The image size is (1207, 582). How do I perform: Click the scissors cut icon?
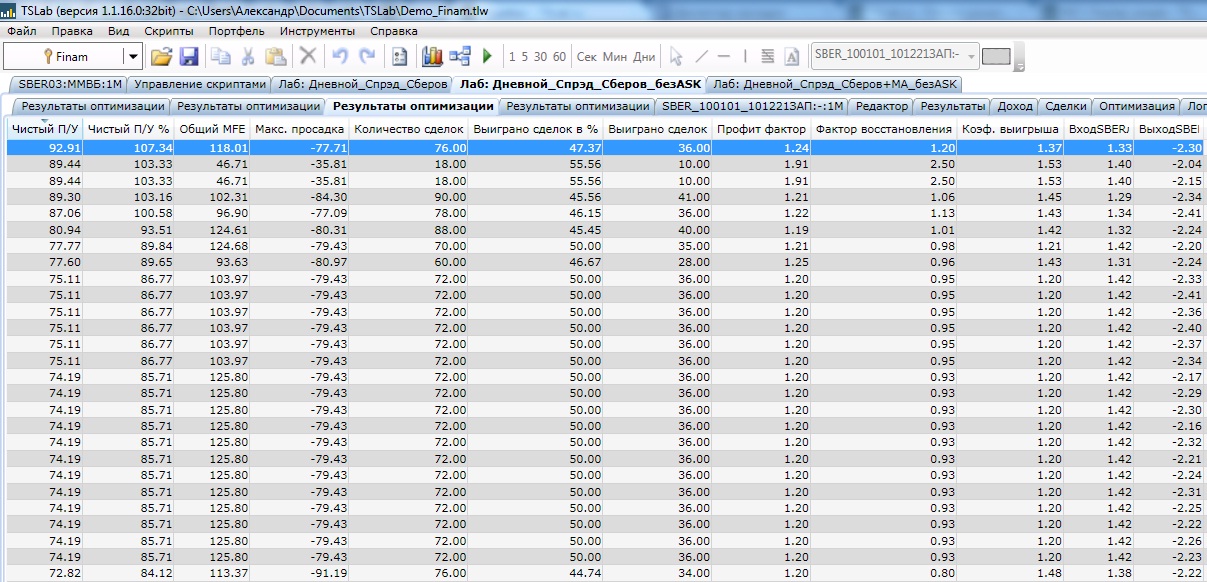247,57
